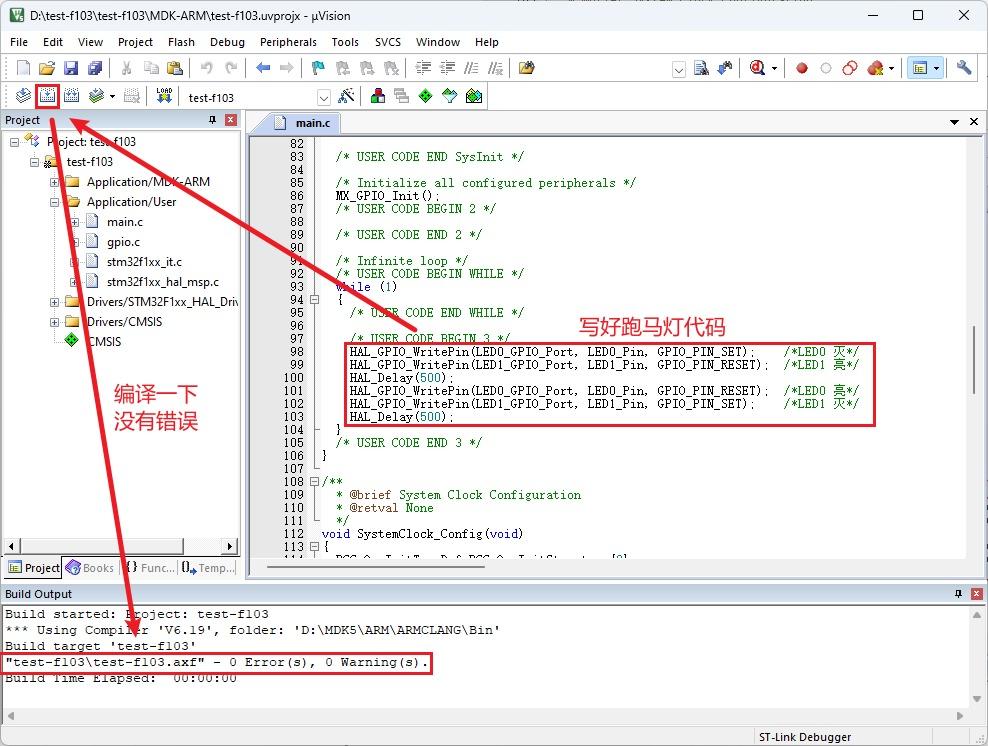Open Configuration with the wrench icon
The height and width of the screenshot is (746, 988).
click(963, 68)
